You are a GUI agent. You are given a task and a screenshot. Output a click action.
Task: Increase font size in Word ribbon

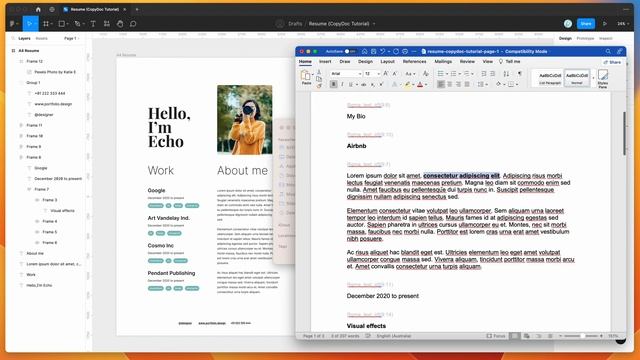click(386, 73)
